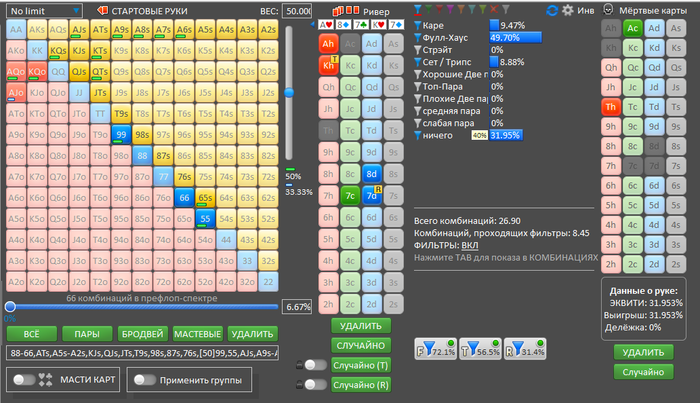The height and width of the screenshot is (403, 700).
Task: Click the cards icon next to Ривер
Action: tap(346, 11)
